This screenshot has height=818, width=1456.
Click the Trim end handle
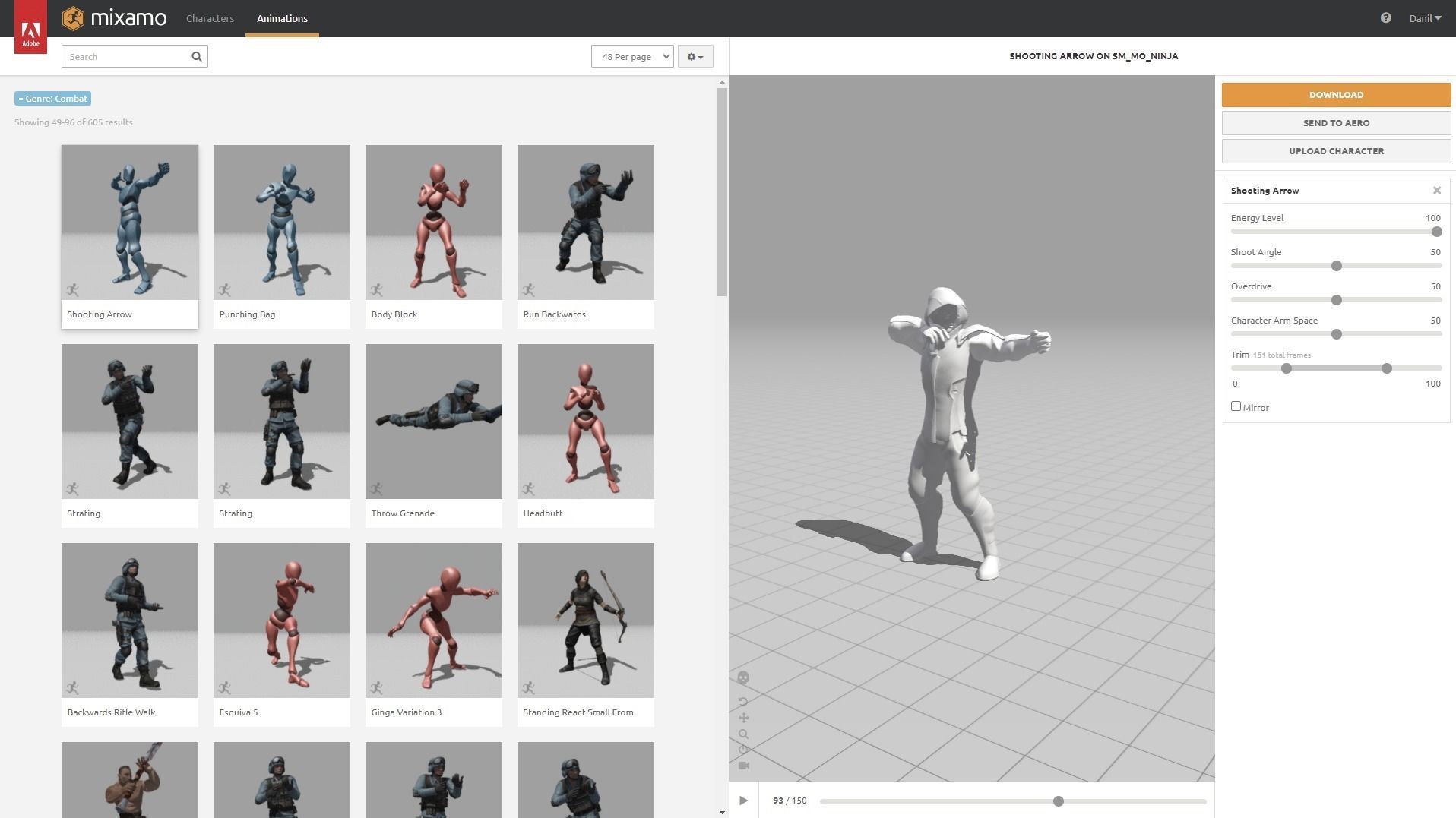(x=1386, y=368)
